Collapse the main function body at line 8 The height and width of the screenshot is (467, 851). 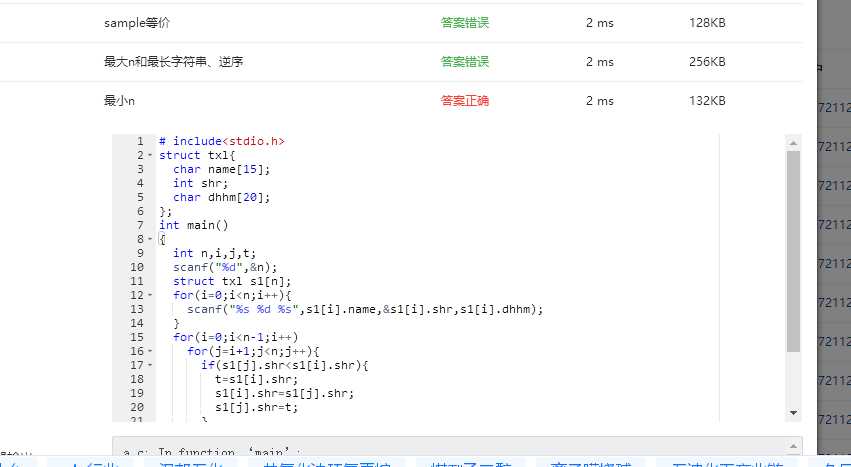(x=150, y=239)
